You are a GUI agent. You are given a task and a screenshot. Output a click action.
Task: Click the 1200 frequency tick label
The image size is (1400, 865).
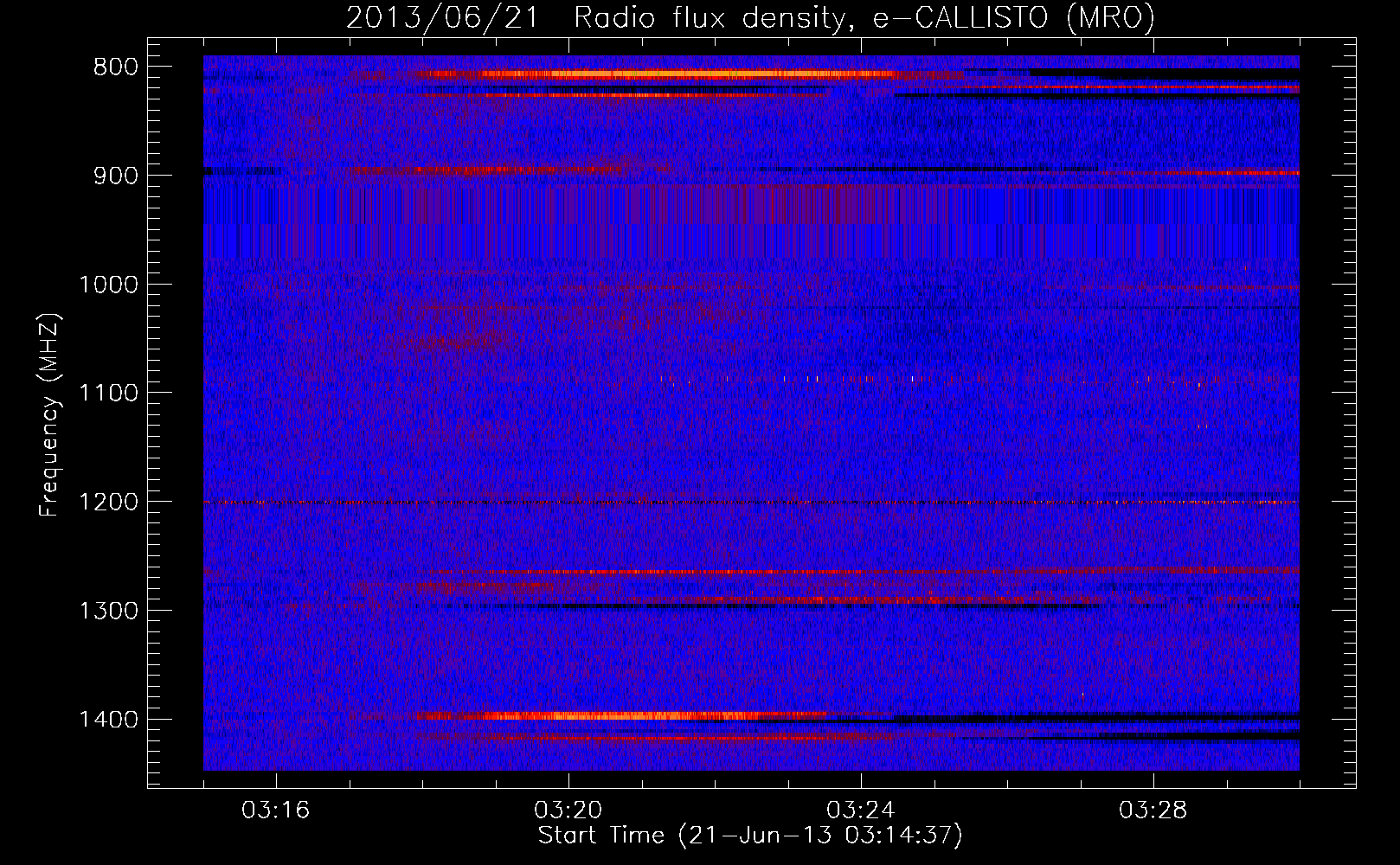point(108,503)
